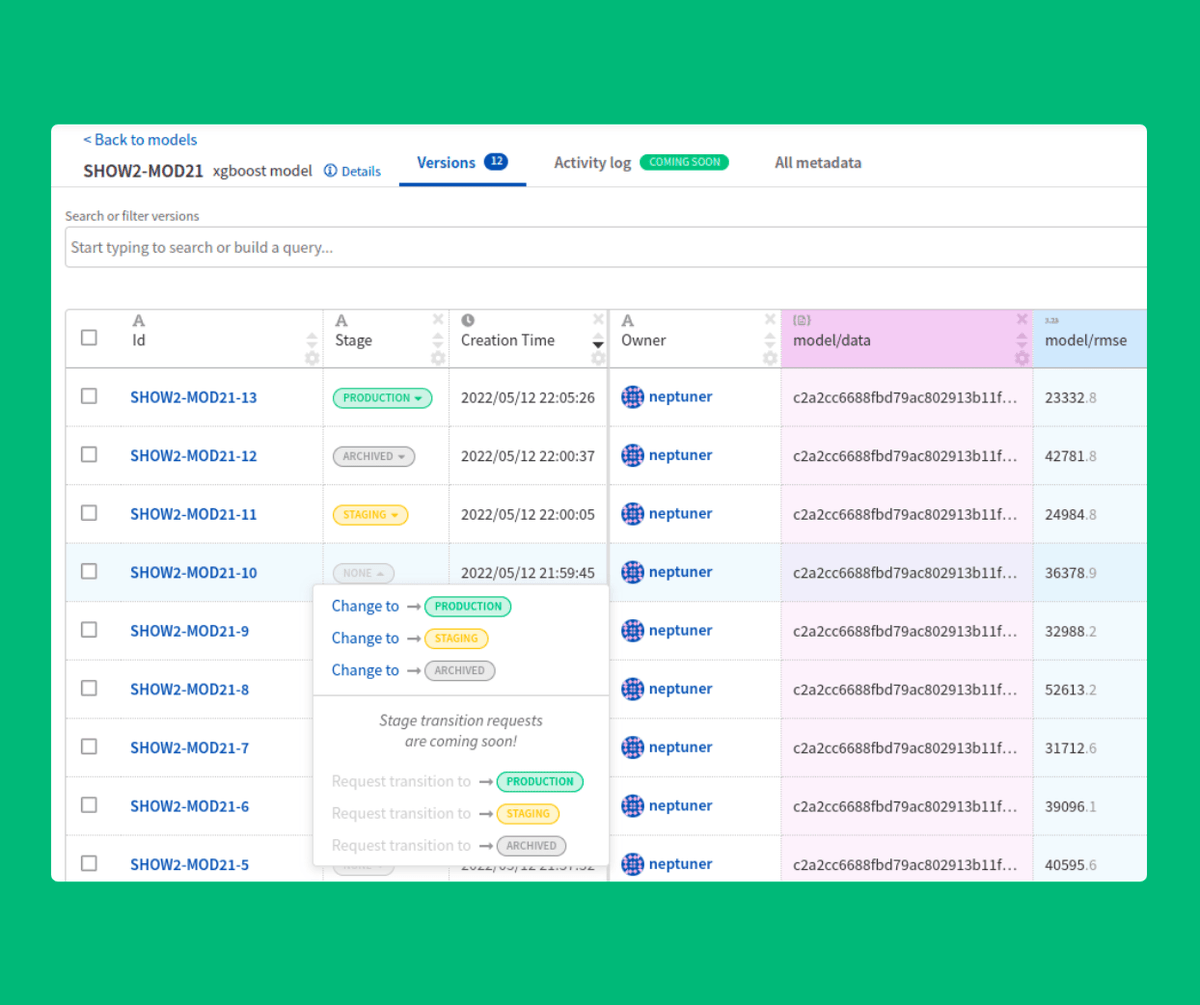Click neptuner avatar in SHOW2-MOD21-6 row

pos(633,805)
